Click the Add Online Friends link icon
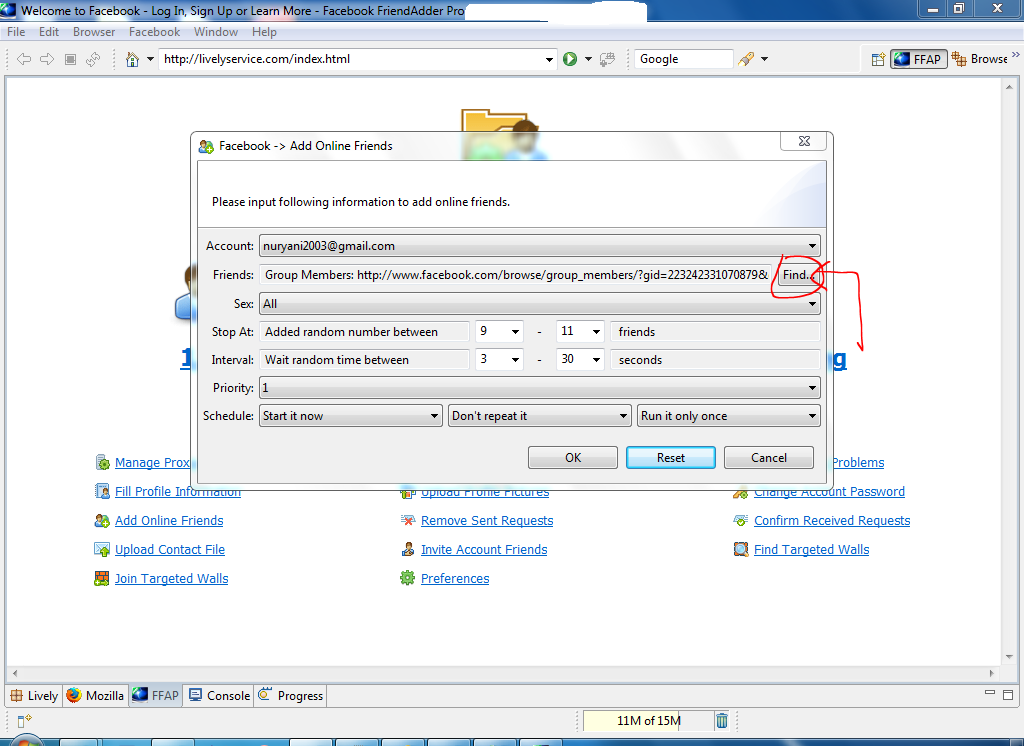This screenshot has height=746, width=1024. (x=102, y=521)
